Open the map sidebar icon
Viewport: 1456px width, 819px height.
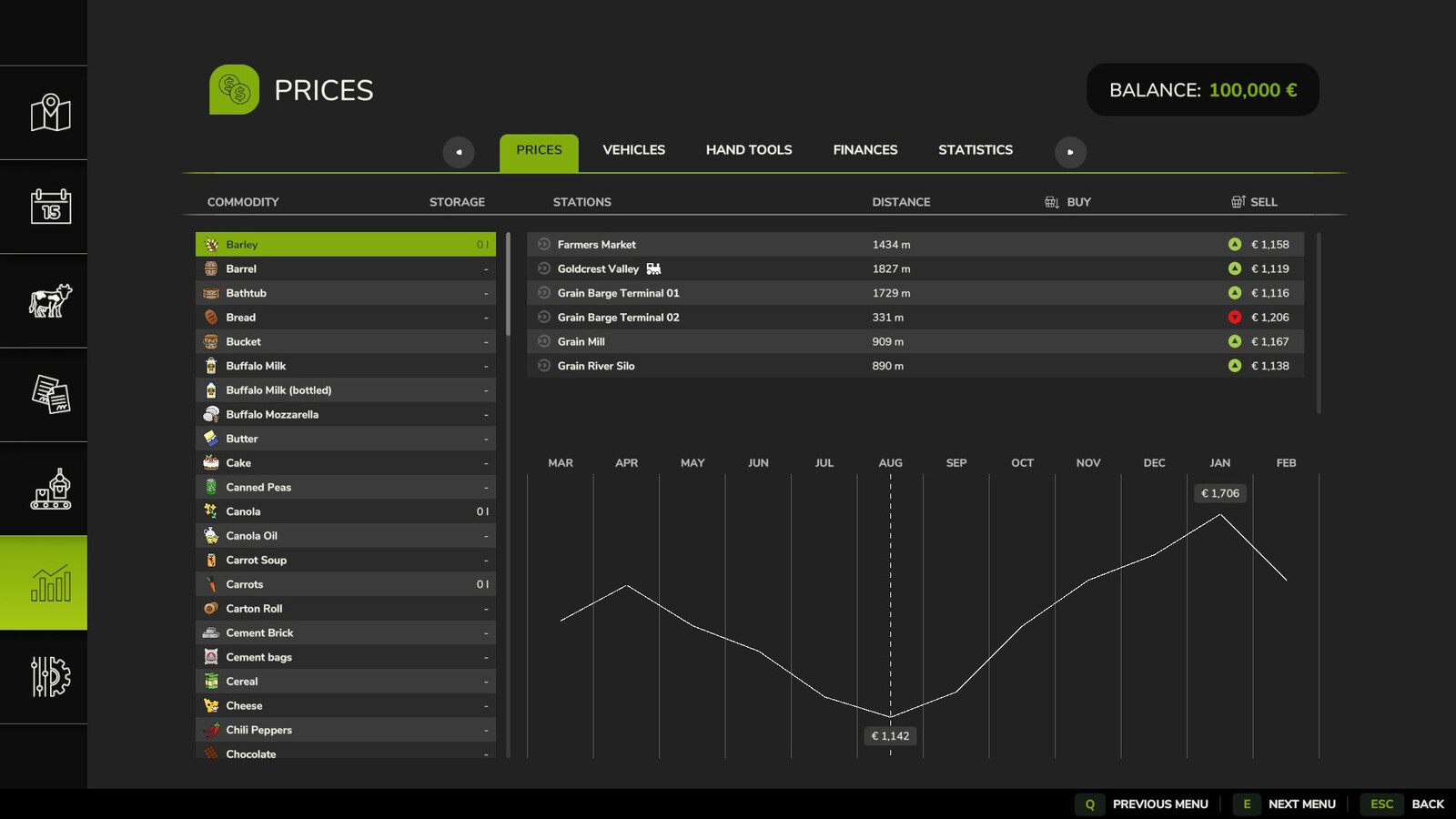tap(50, 113)
